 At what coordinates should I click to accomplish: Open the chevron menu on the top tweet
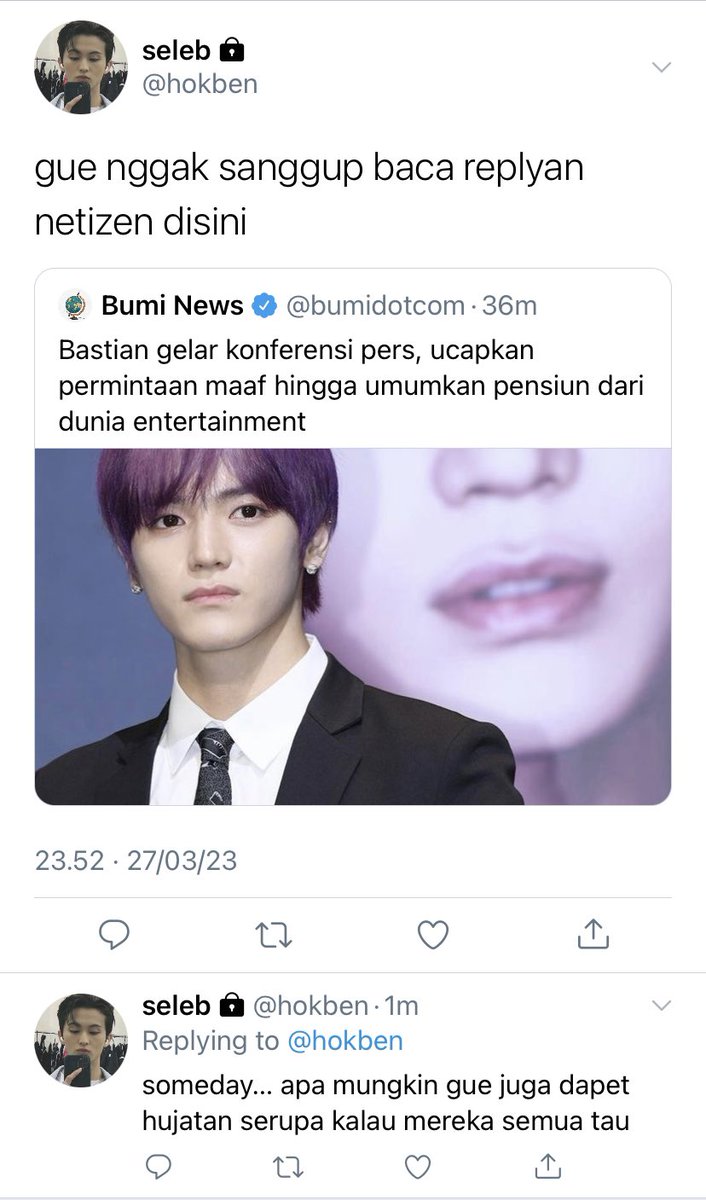(661, 67)
